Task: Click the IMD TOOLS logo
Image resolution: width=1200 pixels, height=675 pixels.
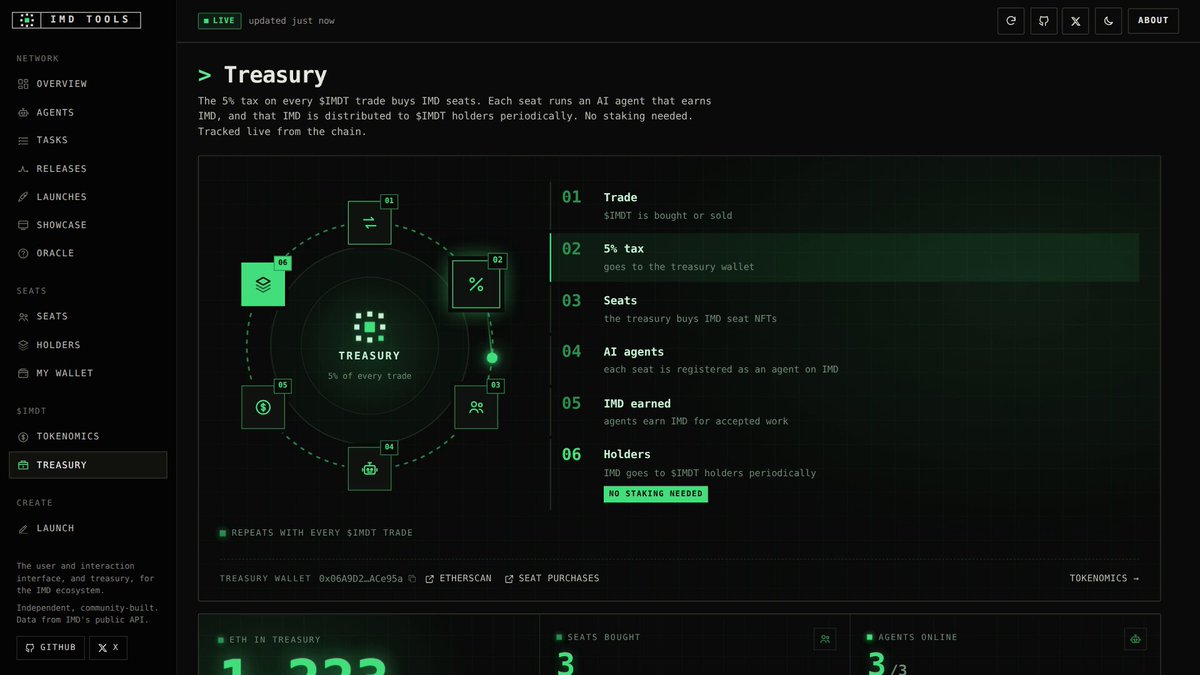Action: (76, 20)
